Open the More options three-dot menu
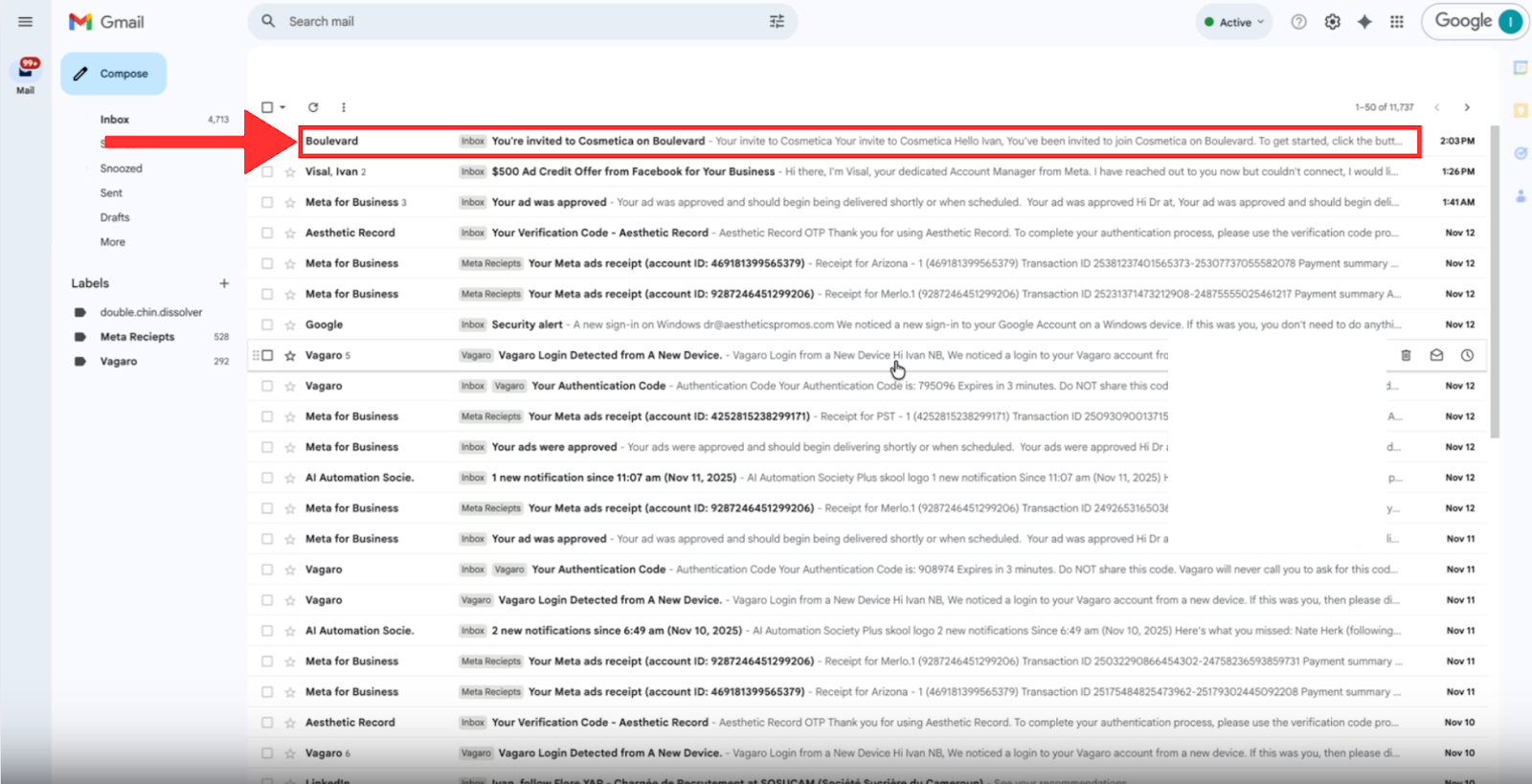This screenshot has height=784, width=1532. pyautogui.click(x=344, y=107)
